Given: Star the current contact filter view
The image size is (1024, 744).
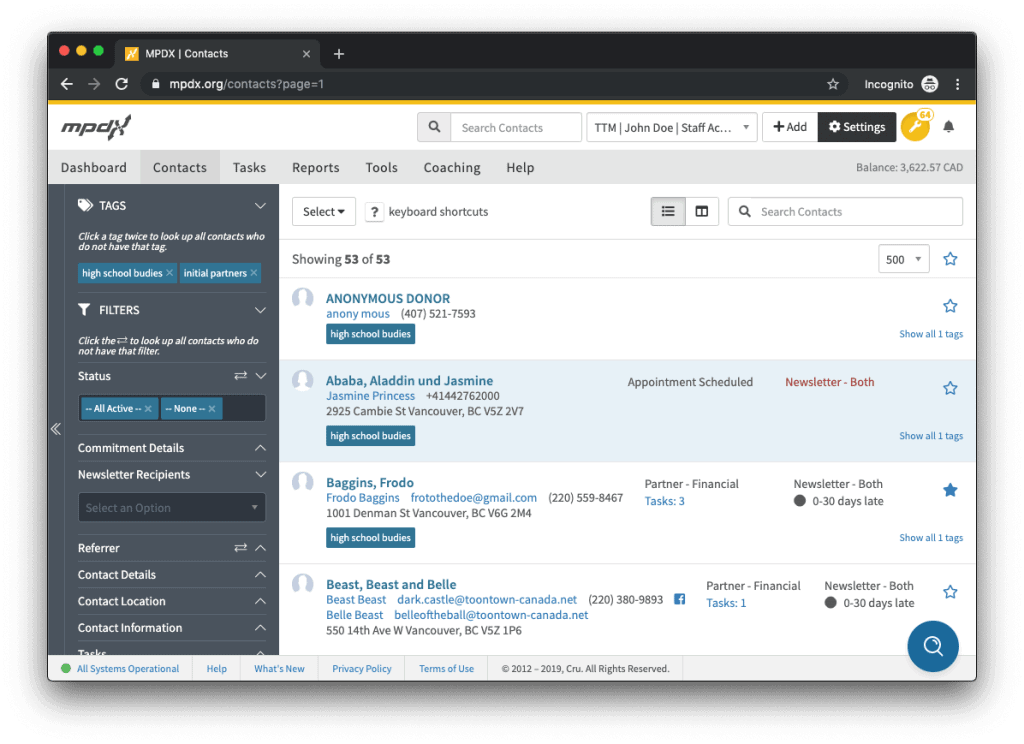Looking at the screenshot, I should tap(950, 259).
